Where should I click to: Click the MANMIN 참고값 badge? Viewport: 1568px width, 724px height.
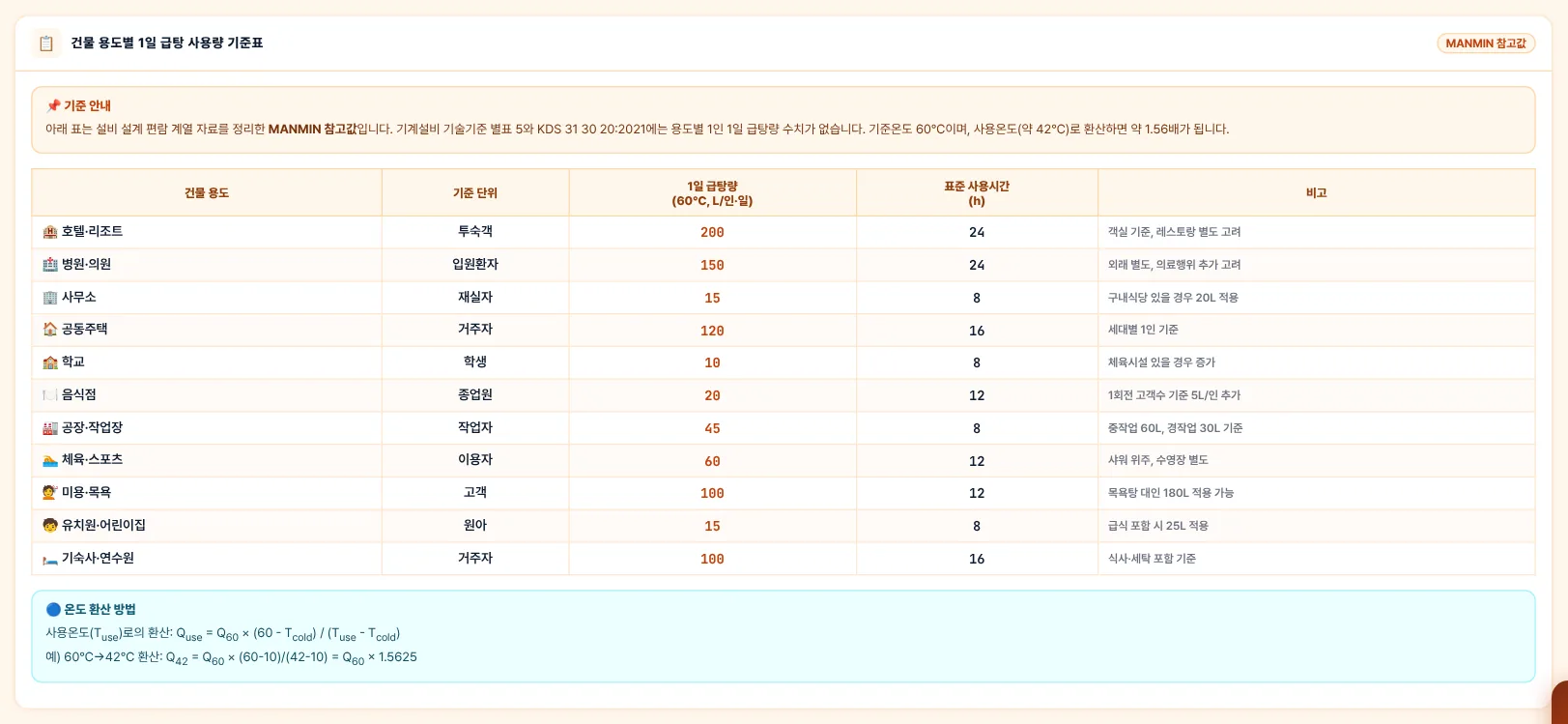pyautogui.click(x=1486, y=43)
